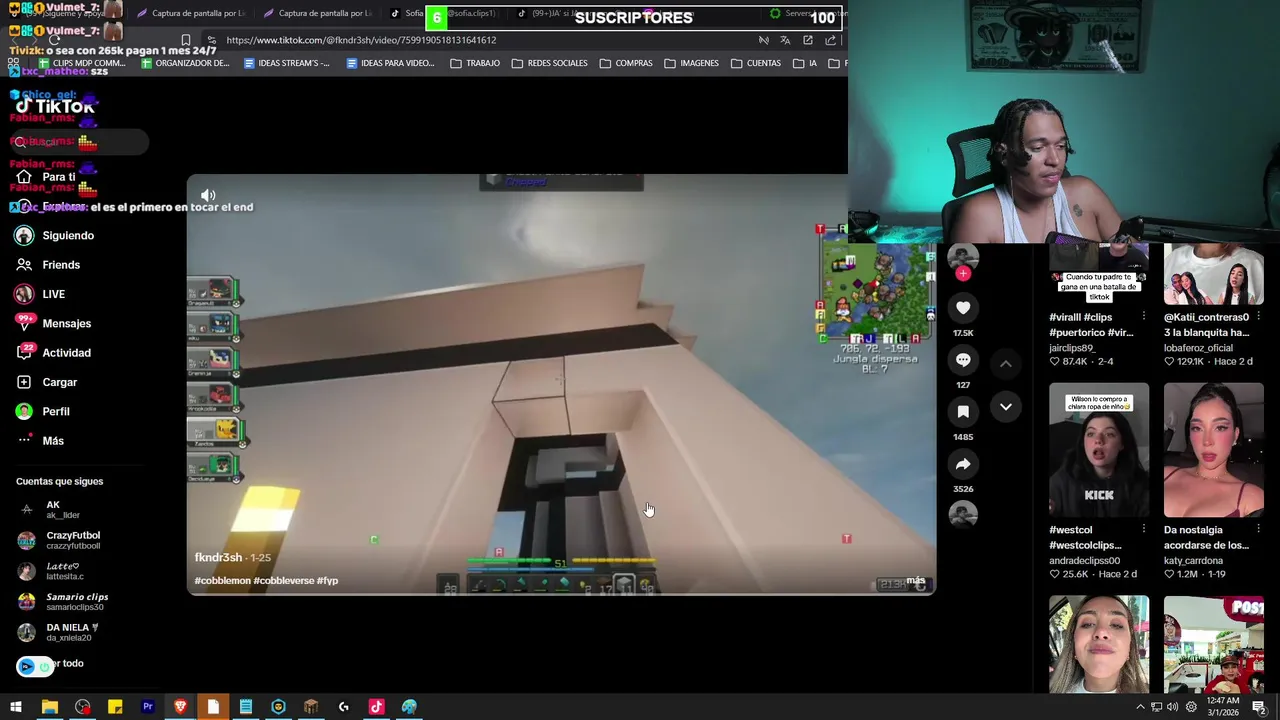Click the browser share icon in address bar
The image size is (1280, 720).
click(830, 40)
